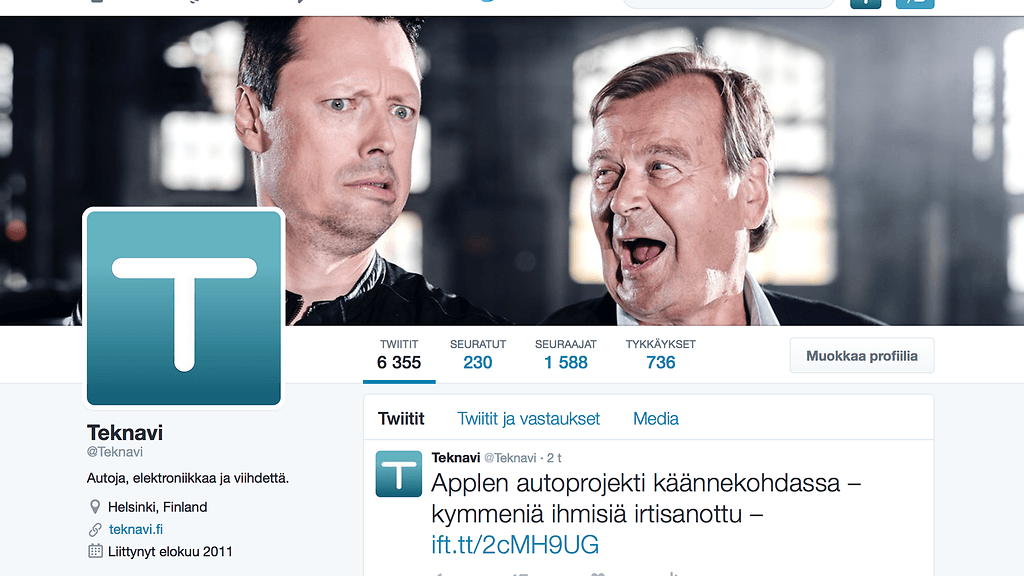Click the calendar icon beside Liittynyt elokuu 2011
1024x576 pixels.
(x=95, y=551)
